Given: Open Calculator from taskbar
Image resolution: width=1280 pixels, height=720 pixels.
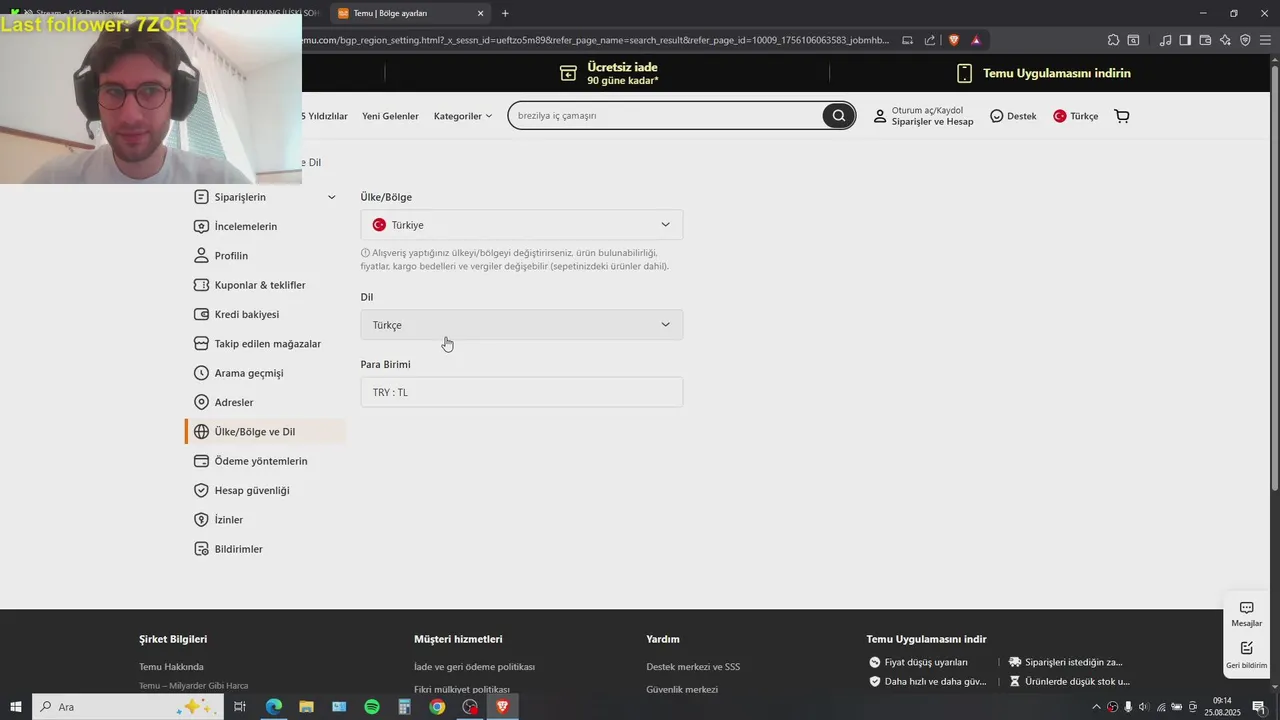Looking at the screenshot, I should [404, 707].
